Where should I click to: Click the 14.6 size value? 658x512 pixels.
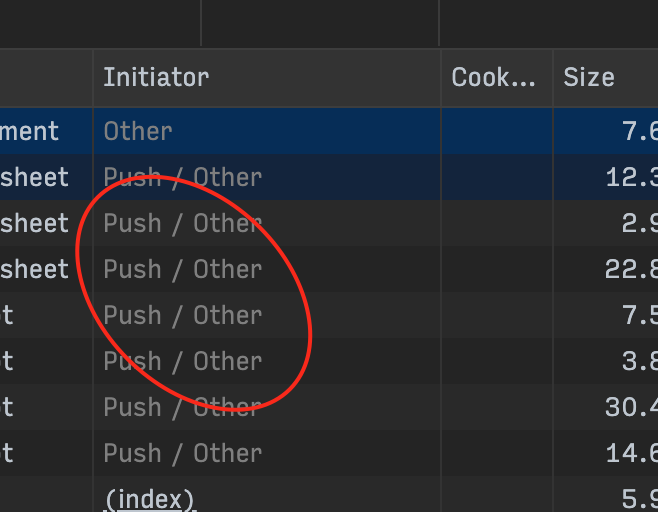632,454
